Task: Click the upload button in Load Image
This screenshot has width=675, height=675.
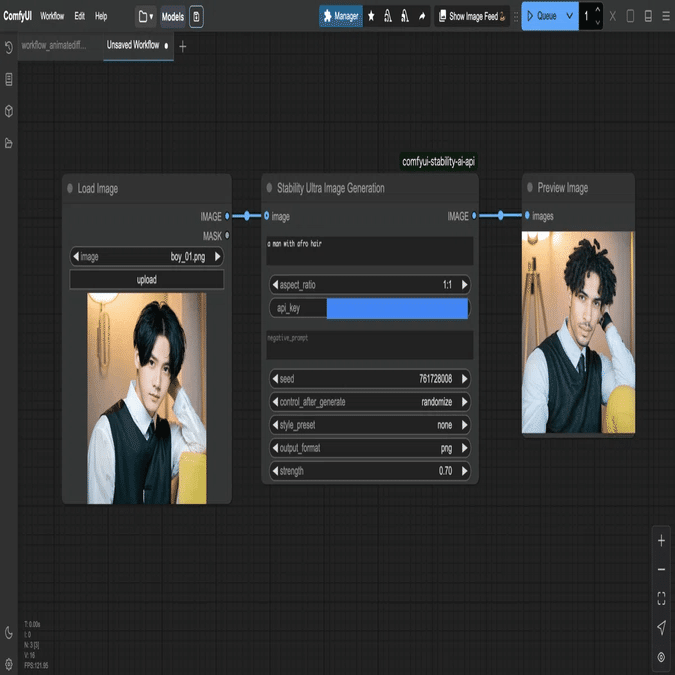Action: point(146,280)
